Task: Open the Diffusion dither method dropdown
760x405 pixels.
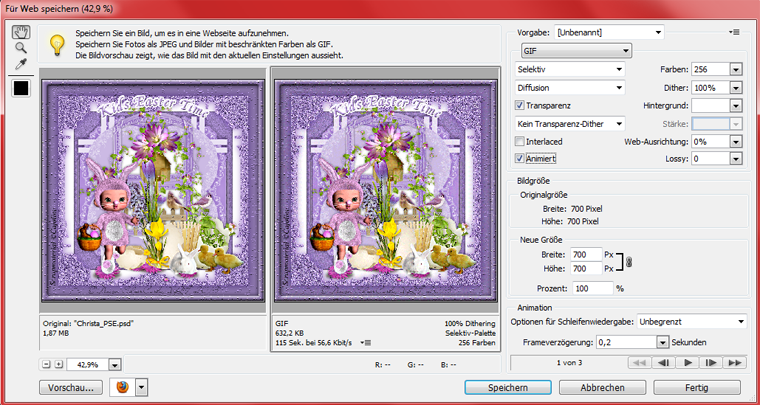Action: [x=570, y=88]
